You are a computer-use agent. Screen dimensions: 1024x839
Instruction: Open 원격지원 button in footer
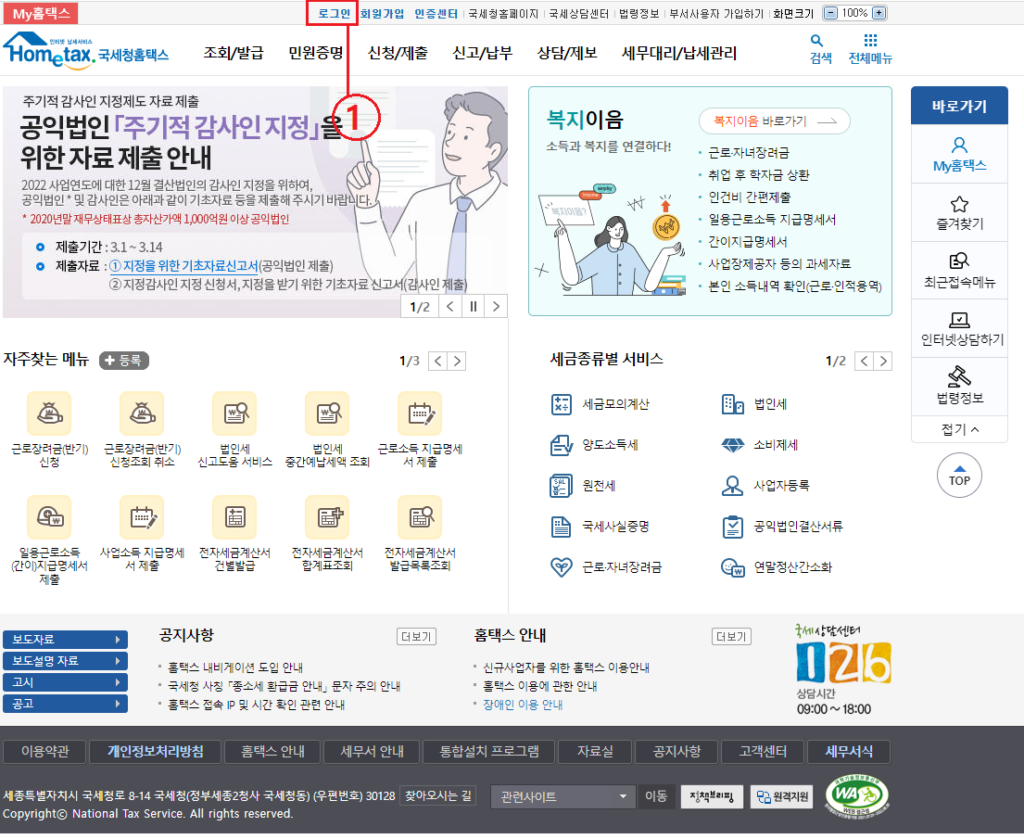tap(782, 797)
